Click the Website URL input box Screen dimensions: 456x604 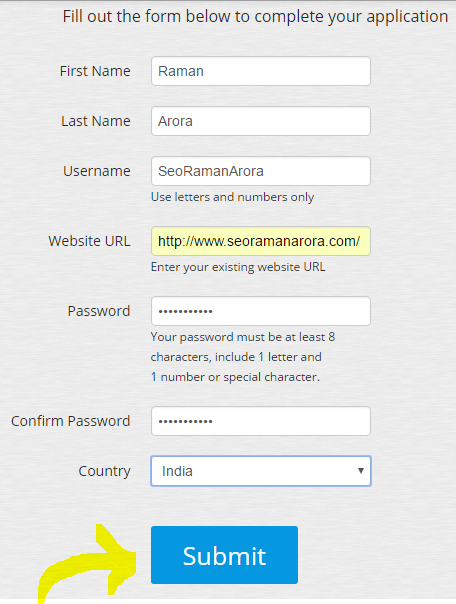pyautogui.click(x=261, y=241)
